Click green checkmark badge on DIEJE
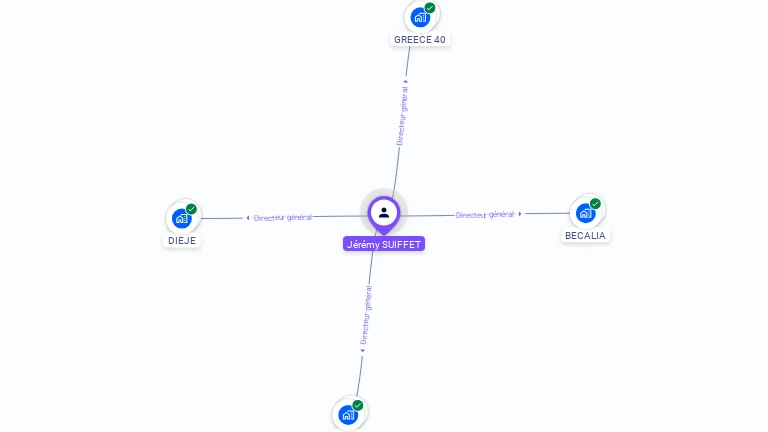The width and height of the screenshot is (768, 432). tap(191, 209)
